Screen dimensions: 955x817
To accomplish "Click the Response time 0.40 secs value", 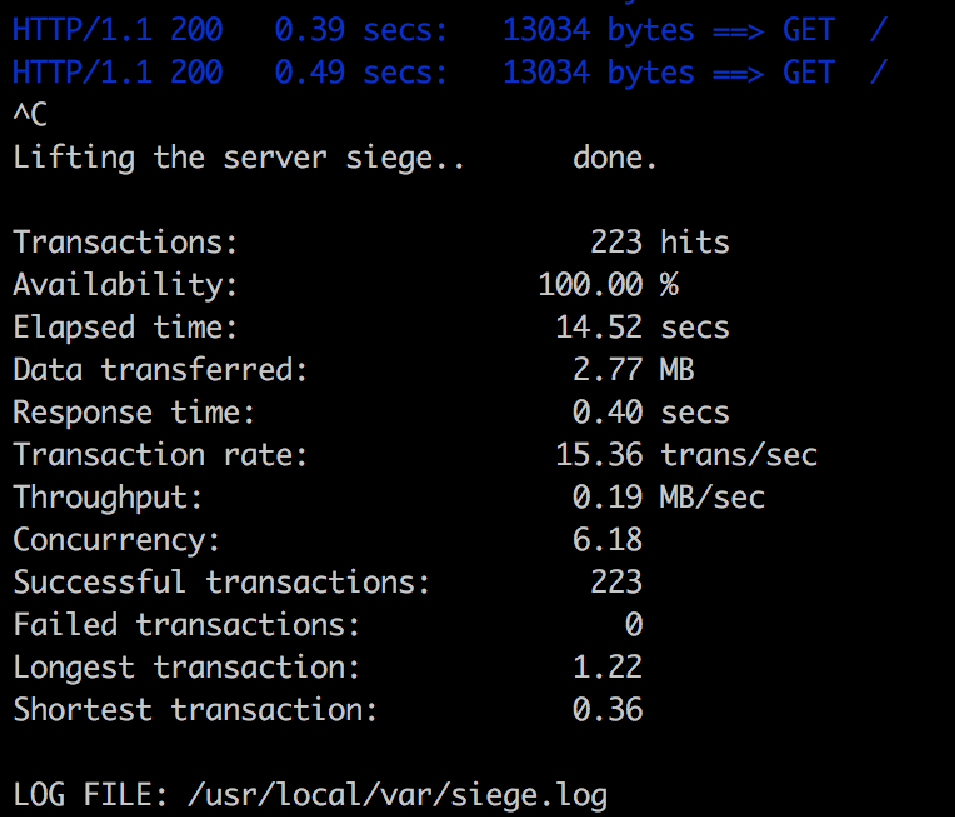I will click(651, 412).
